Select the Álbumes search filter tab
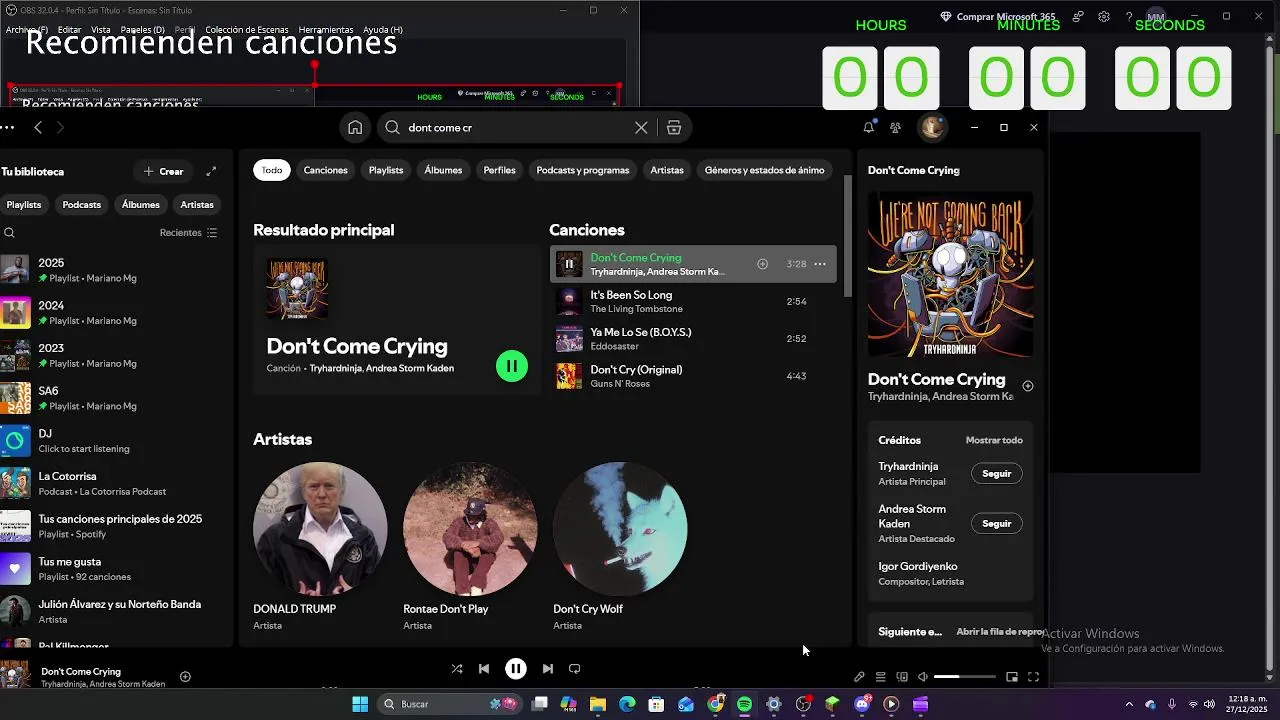This screenshot has width=1280, height=720. pos(443,170)
